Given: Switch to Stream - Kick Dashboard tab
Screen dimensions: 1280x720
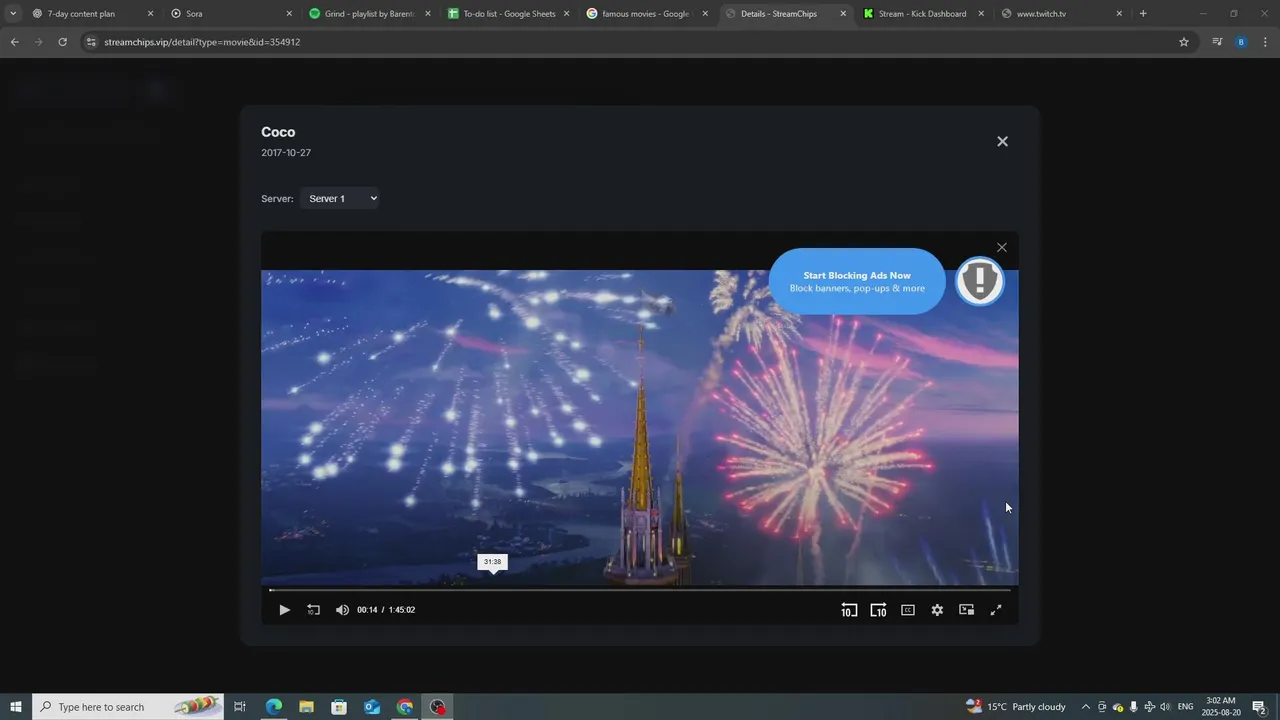Looking at the screenshot, I should (922, 14).
